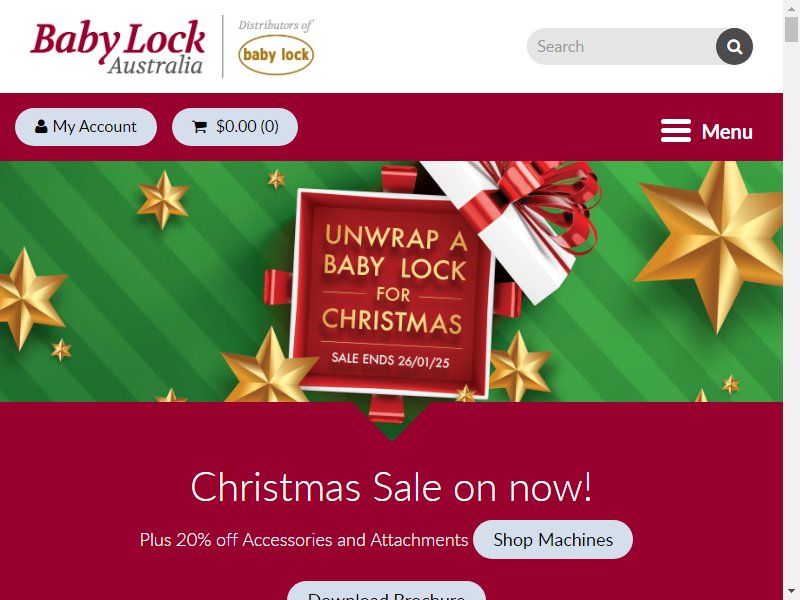Click the gold oval baby lock logo
Screen dimensions: 800x600
point(276,55)
